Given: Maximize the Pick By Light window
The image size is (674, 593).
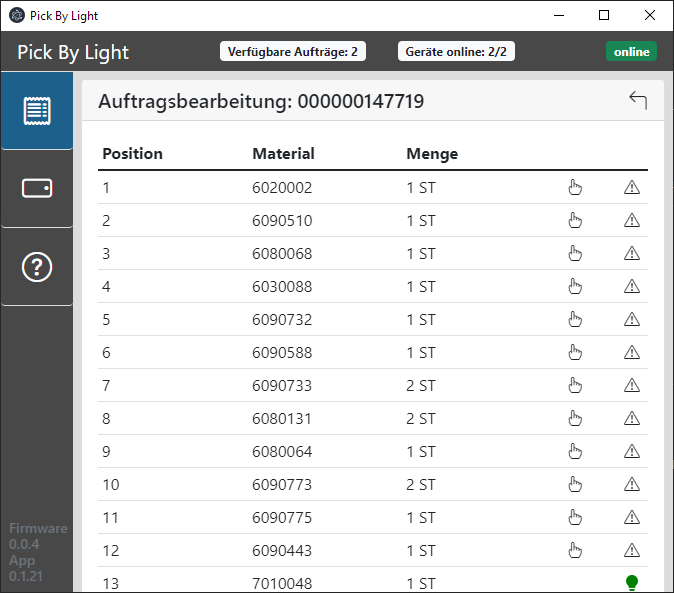Looking at the screenshot, I should coord(604,15).
